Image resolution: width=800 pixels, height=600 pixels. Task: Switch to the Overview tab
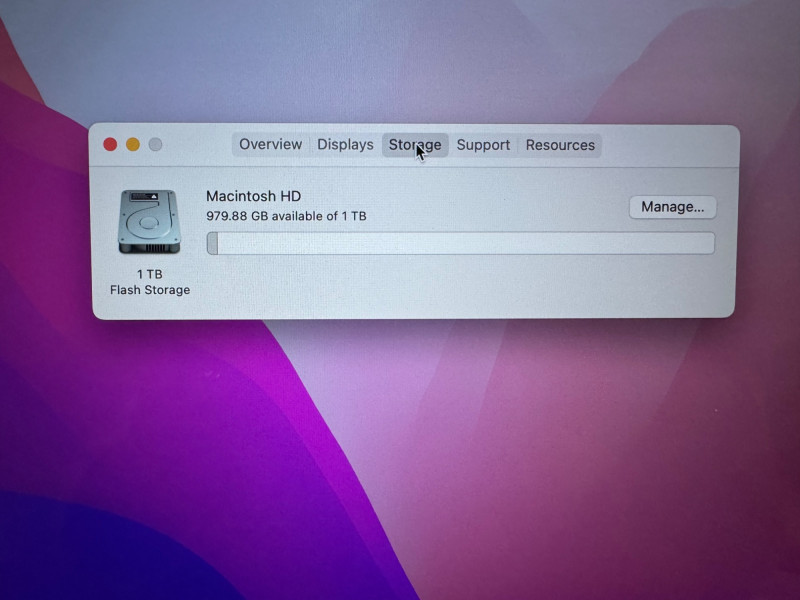click(270, 145)
